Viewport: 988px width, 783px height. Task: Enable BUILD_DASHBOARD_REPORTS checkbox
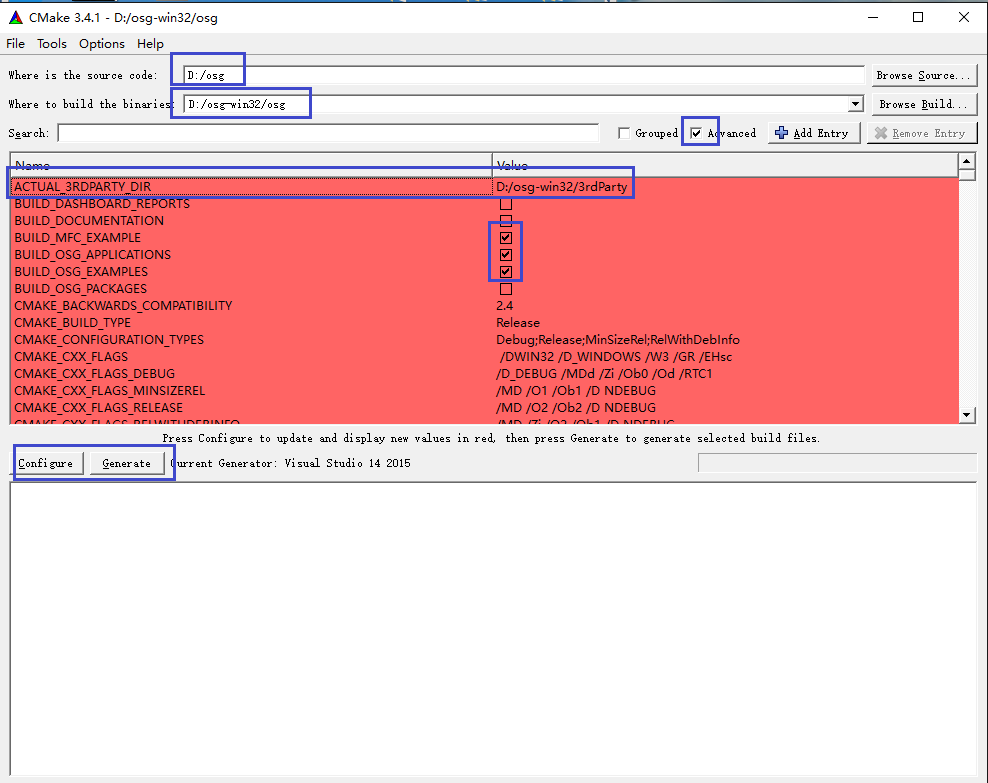[505, 203]
